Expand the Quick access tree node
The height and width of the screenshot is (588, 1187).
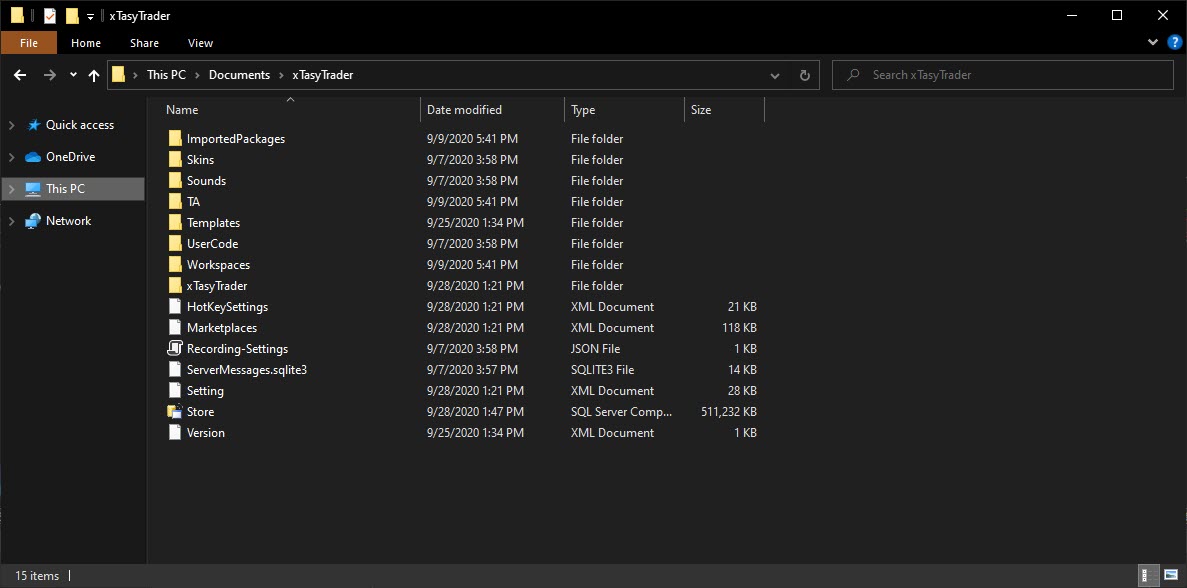coord(12,125)
